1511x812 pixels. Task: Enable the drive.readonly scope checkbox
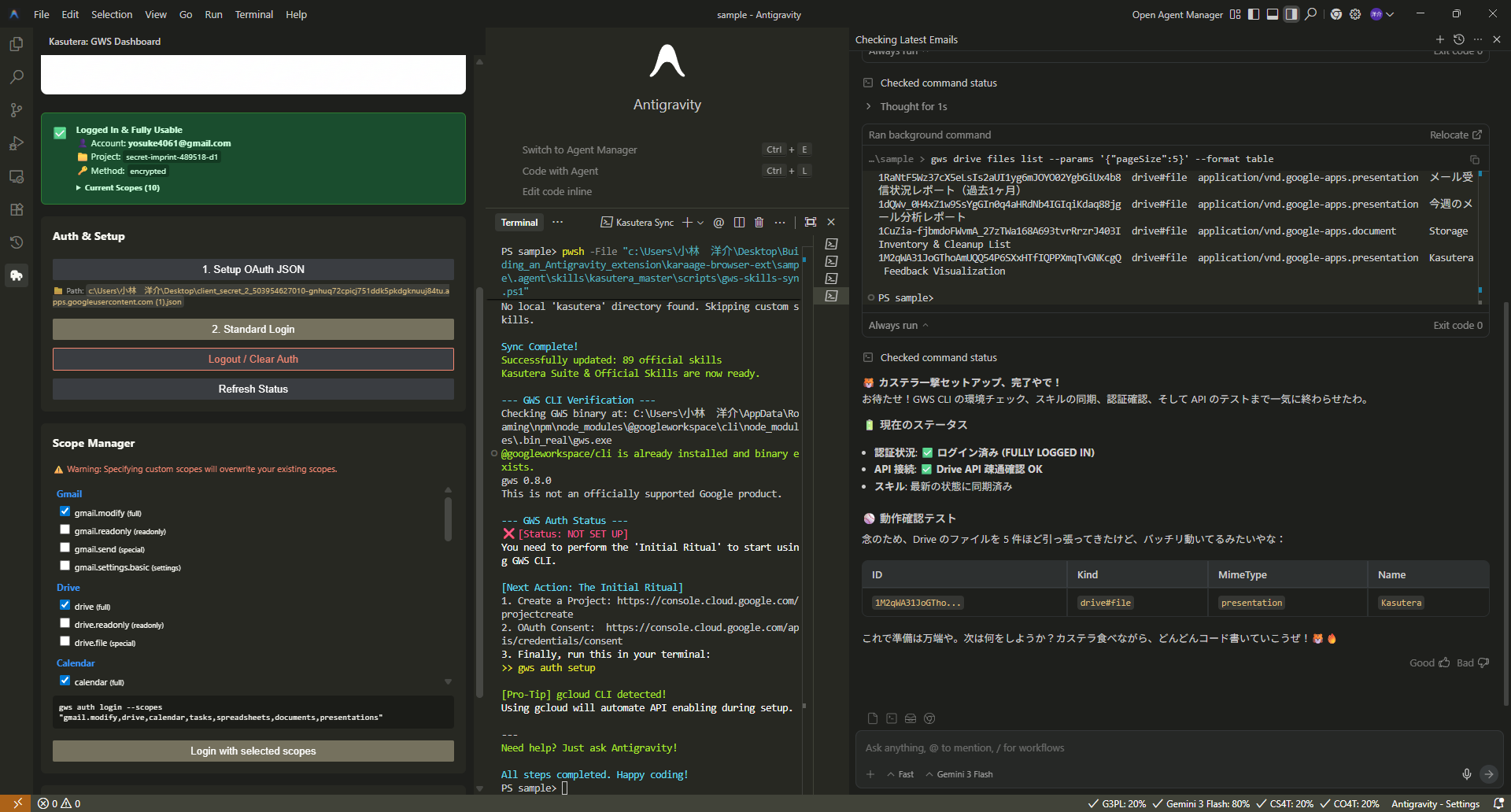pyautogui.click(x=65, y=623)
